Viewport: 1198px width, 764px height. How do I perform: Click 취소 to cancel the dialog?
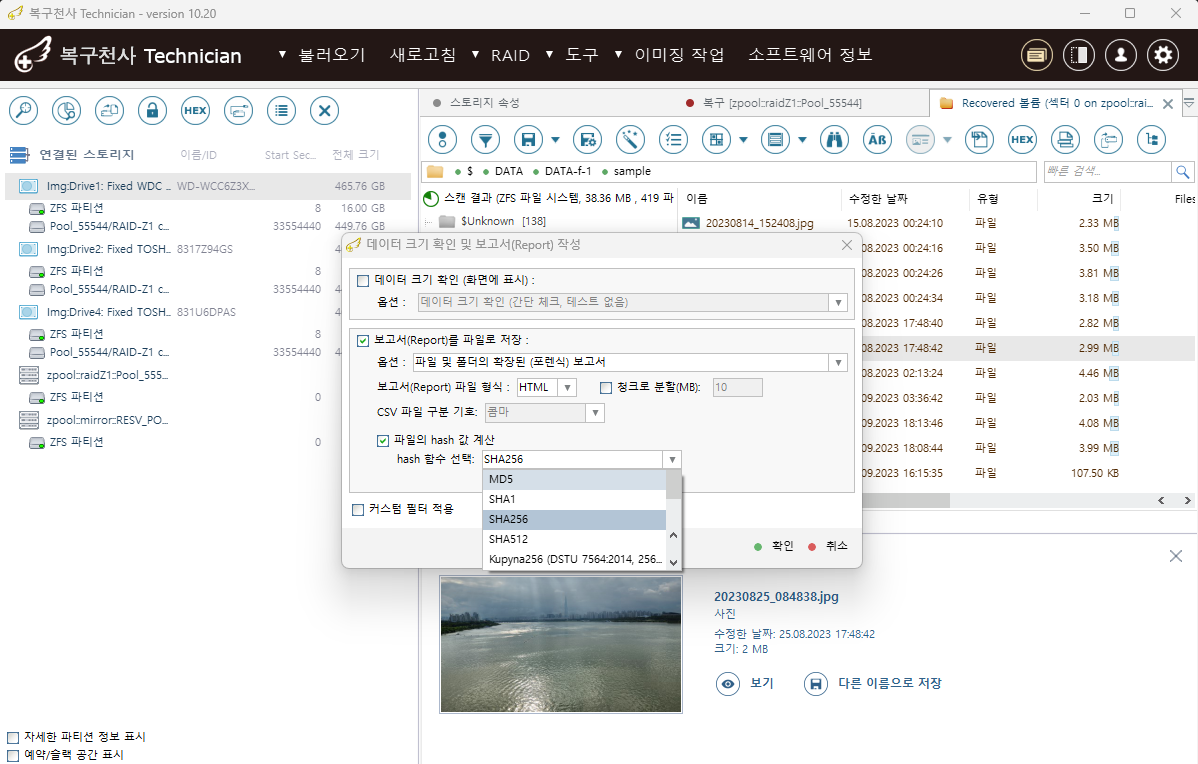837,546
